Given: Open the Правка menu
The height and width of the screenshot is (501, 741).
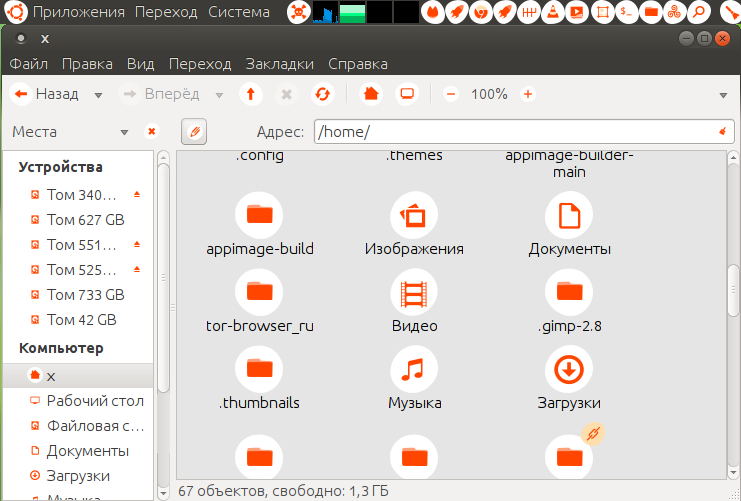Looking at the screenshot, I should tap(87, 64).
